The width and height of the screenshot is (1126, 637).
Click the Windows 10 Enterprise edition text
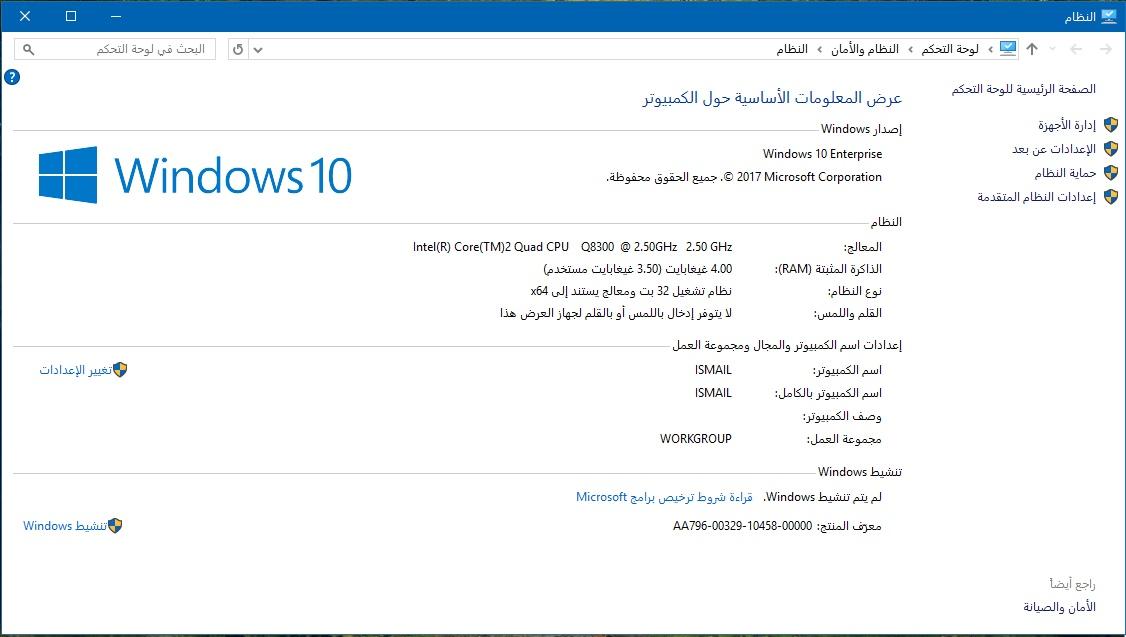[822, 154]
